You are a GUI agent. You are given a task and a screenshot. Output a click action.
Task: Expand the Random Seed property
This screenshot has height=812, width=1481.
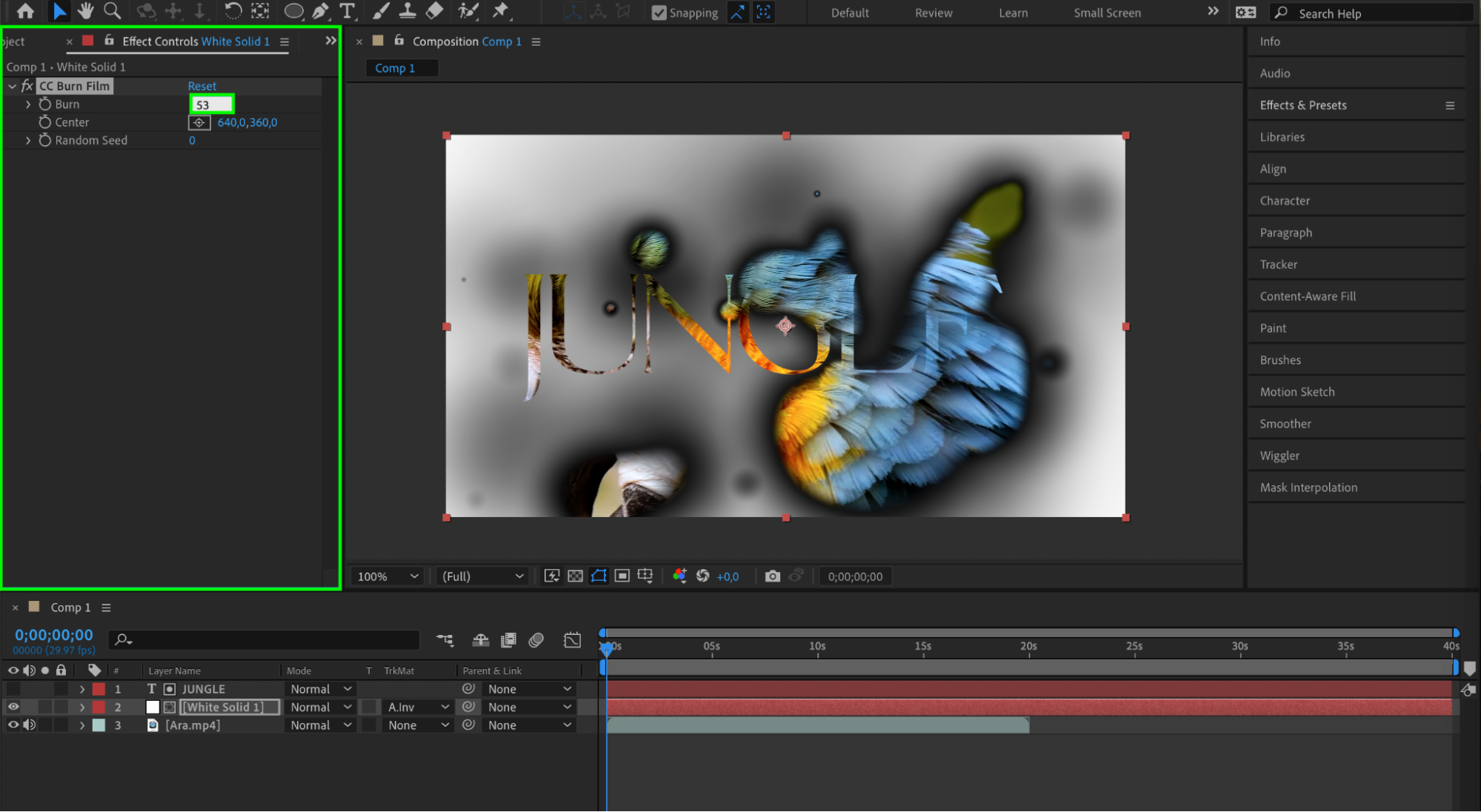(x=28, y=141)
